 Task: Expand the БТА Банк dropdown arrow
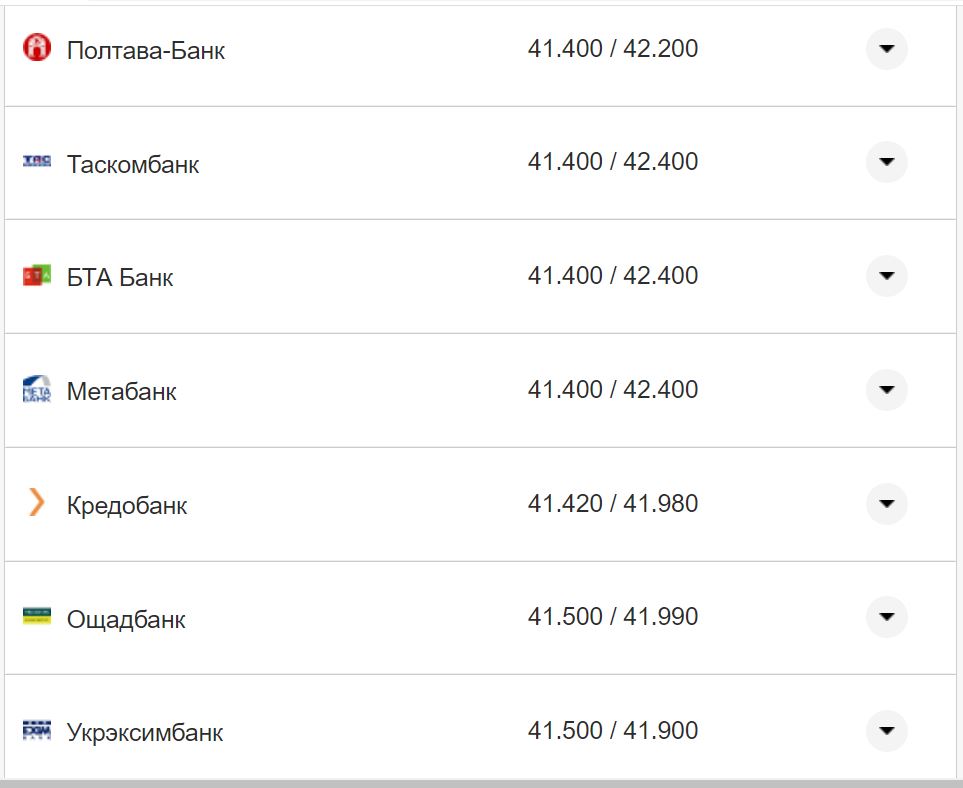[x=886, y=276]
